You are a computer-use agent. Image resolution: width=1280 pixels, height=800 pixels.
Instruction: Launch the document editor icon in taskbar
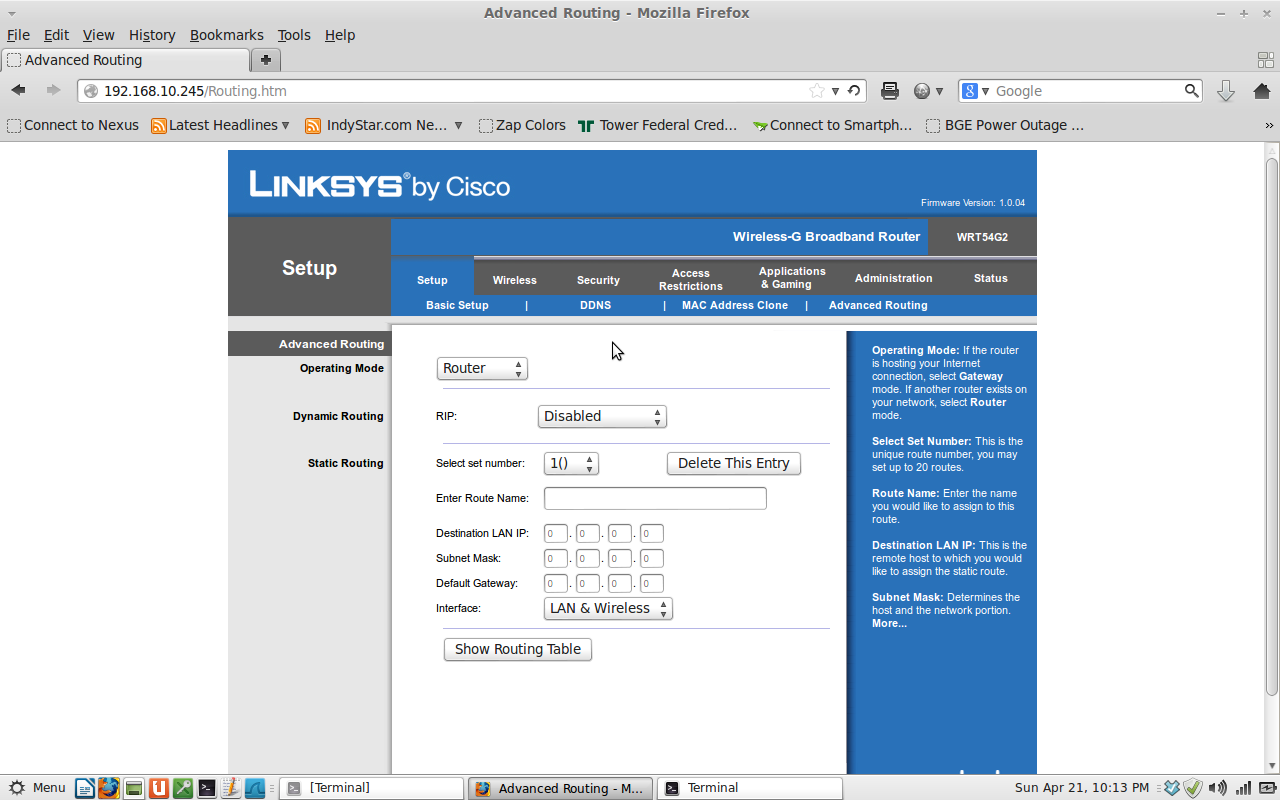click(x=85, y=788)
